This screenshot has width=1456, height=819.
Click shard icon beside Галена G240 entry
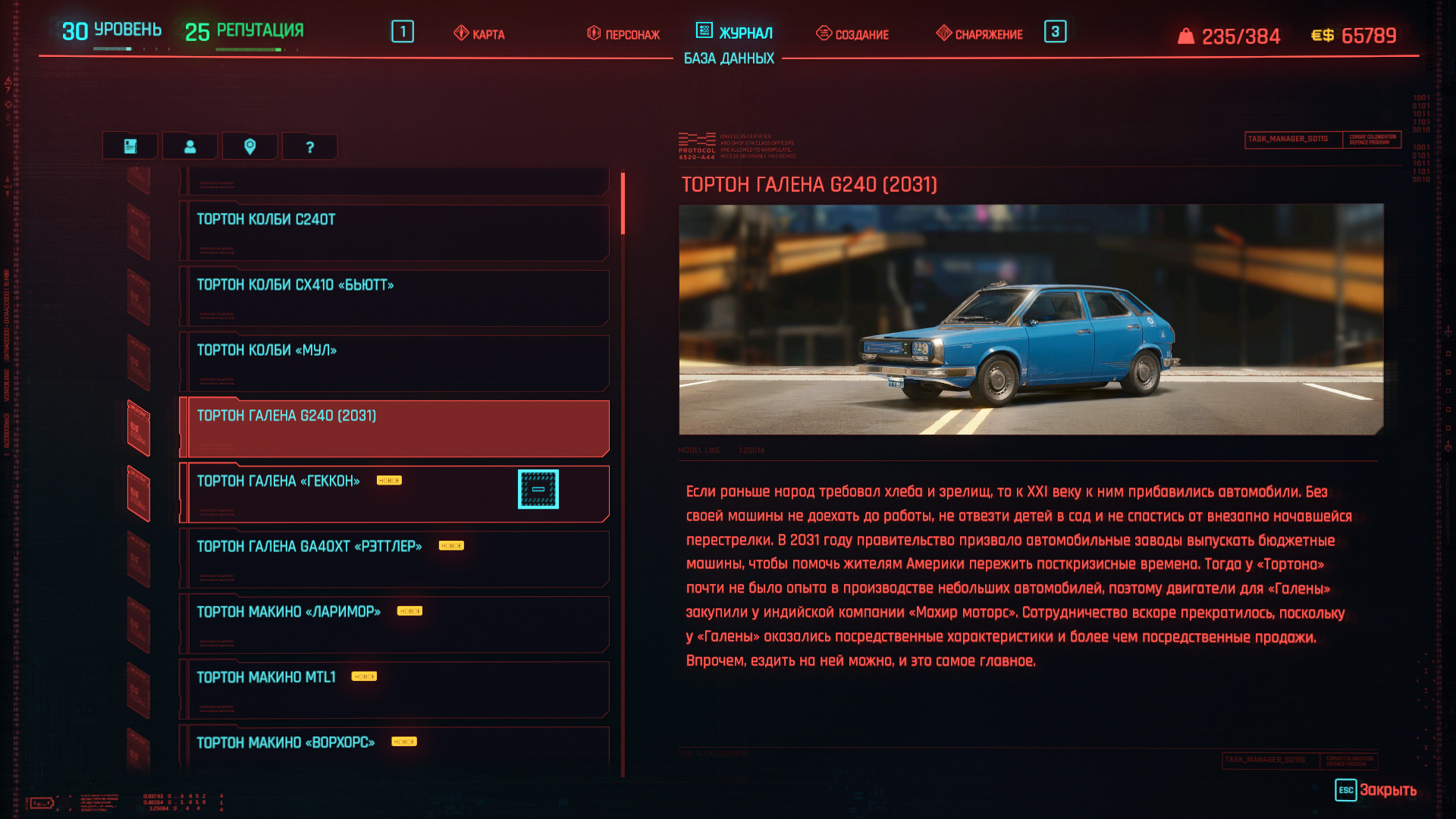click(139, 428)
